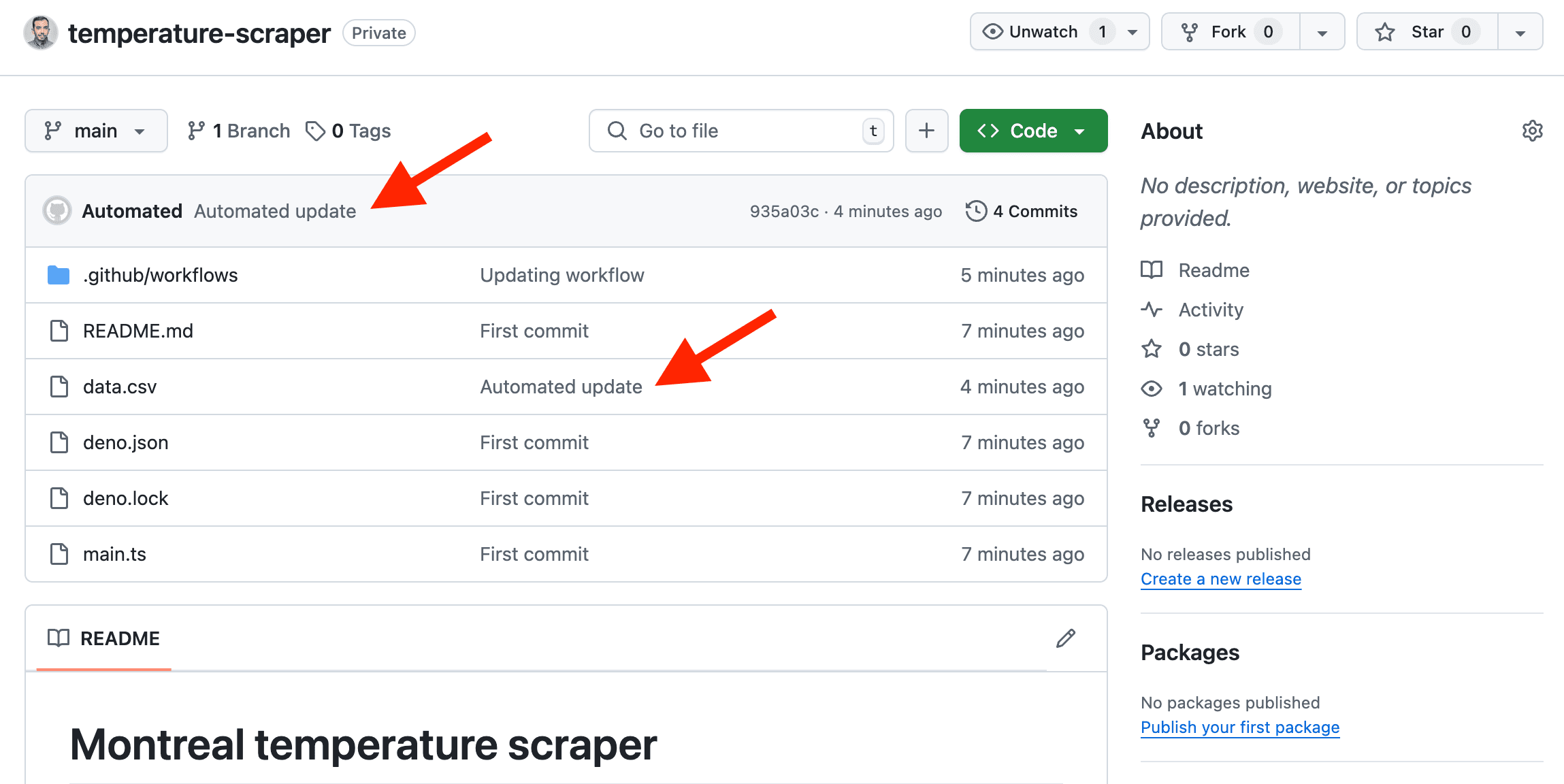Open the data.csv file
This screenshot has height=784, width=1564.
pos(120,387)
